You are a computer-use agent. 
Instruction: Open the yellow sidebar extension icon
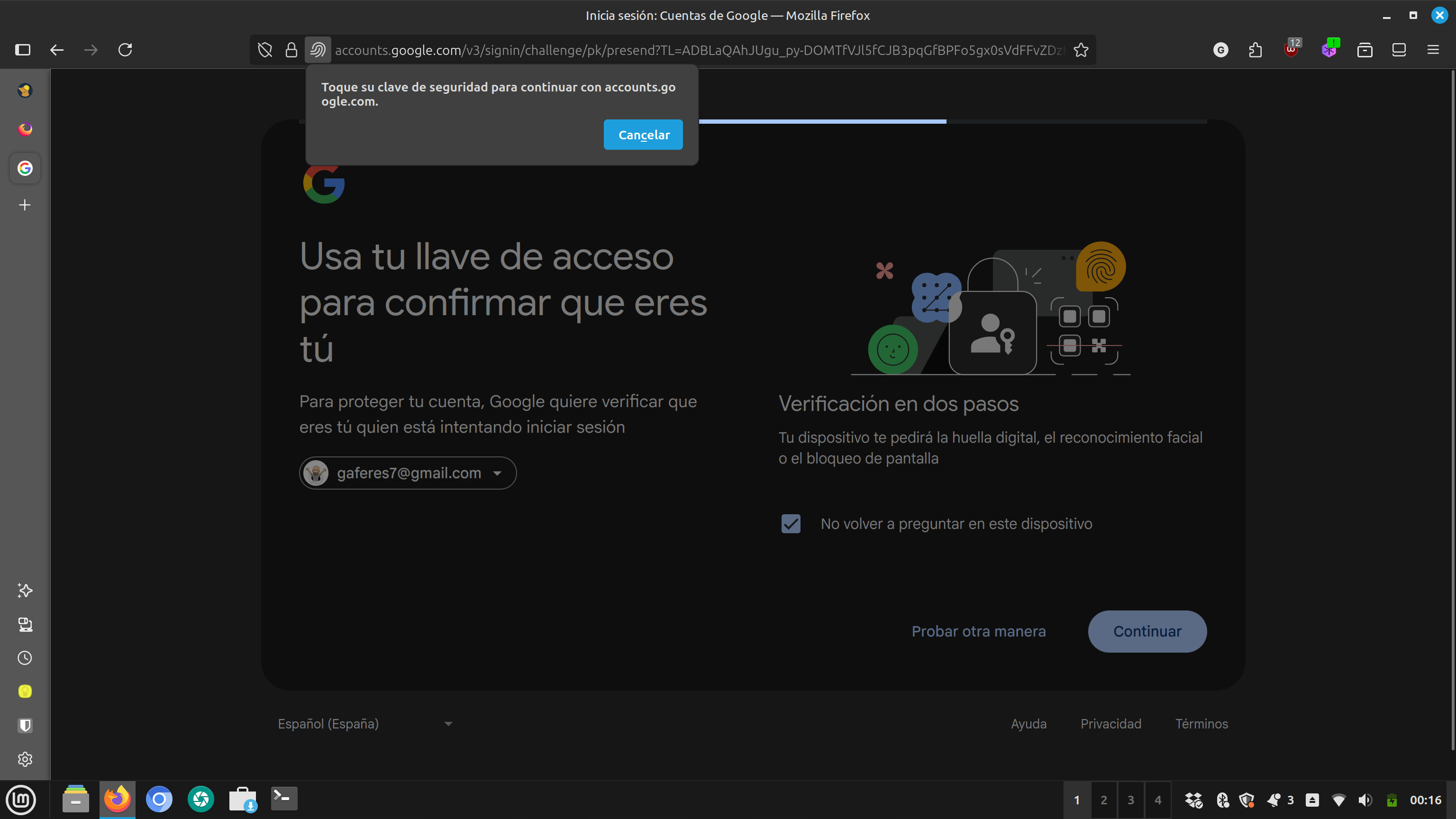(x=25, y=691)
